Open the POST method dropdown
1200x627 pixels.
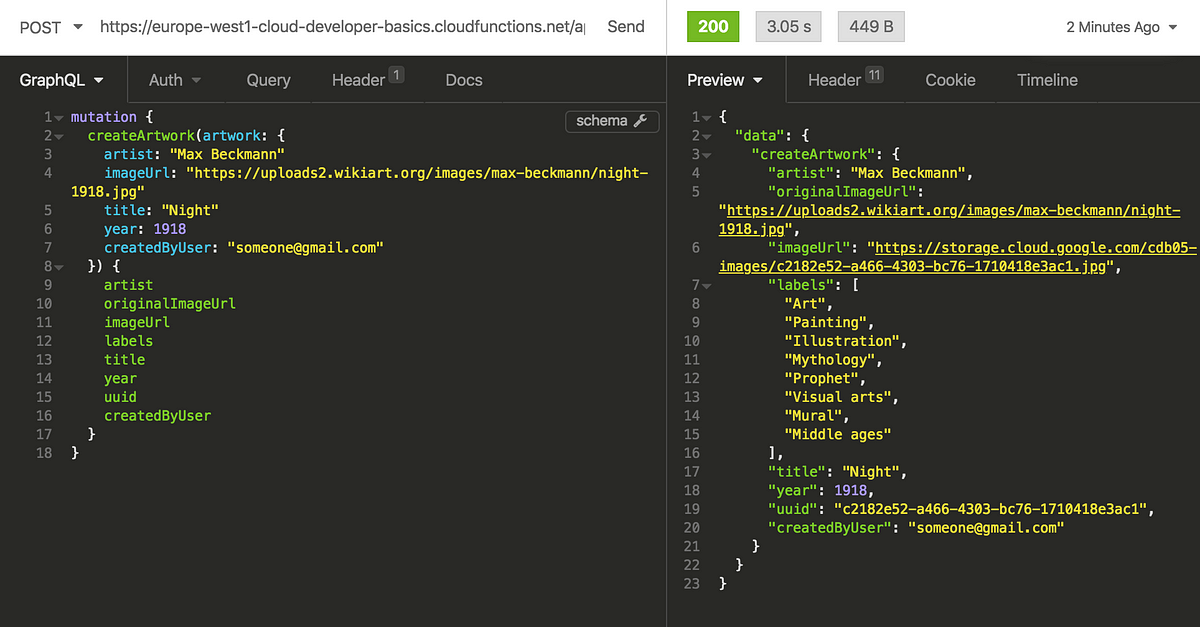(x=52, y=27)
